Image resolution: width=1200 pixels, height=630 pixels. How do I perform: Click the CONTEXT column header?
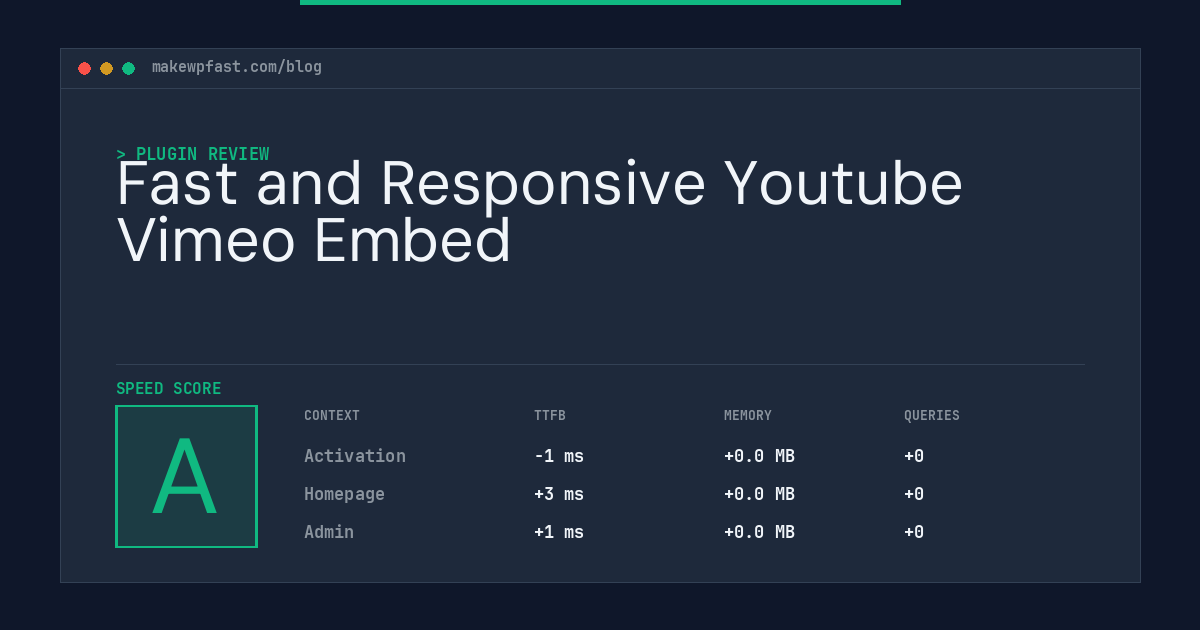[x=332, y=416]
